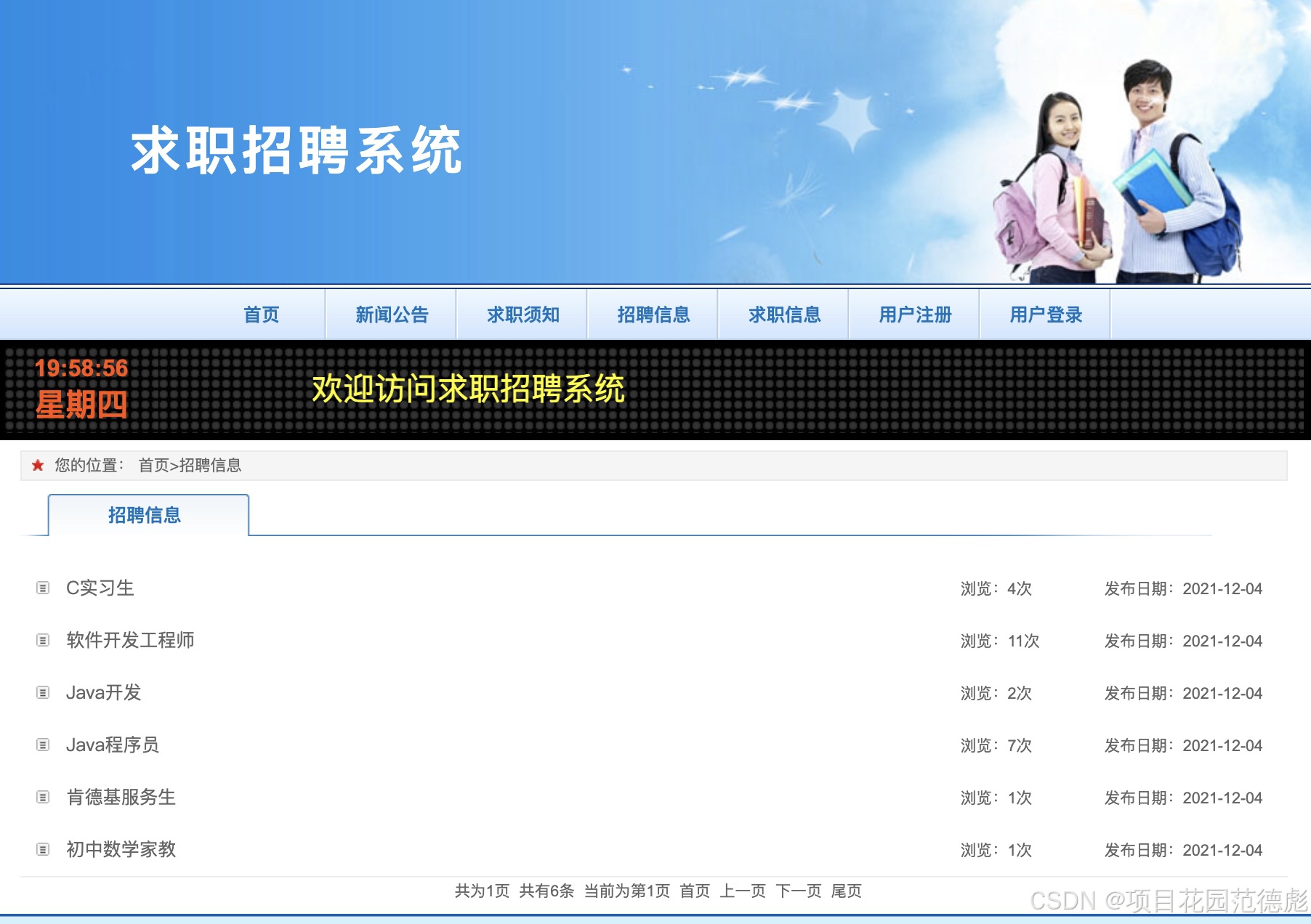
Task: Click the clock display 19:58:56
Action: [81, 368]
